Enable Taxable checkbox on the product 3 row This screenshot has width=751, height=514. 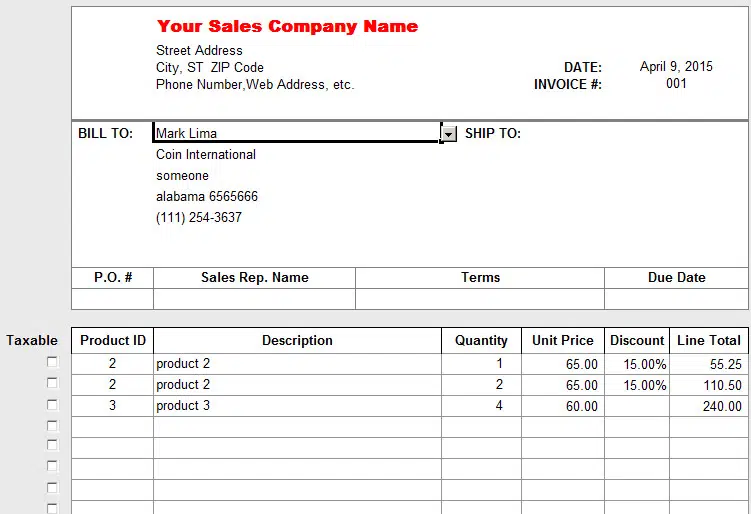tap(52, 405)
